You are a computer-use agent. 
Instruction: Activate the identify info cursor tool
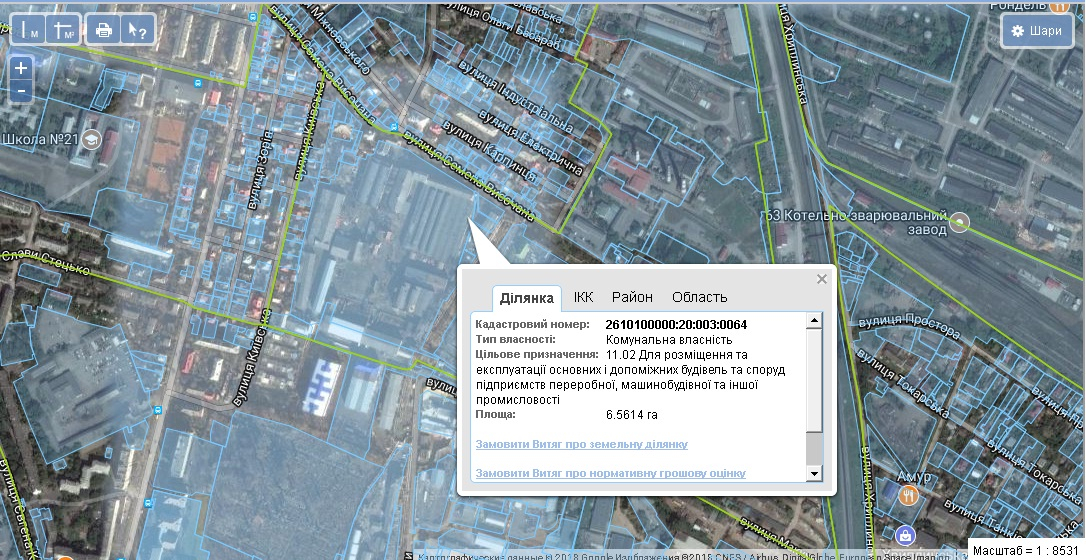click(x=136, y=30)
